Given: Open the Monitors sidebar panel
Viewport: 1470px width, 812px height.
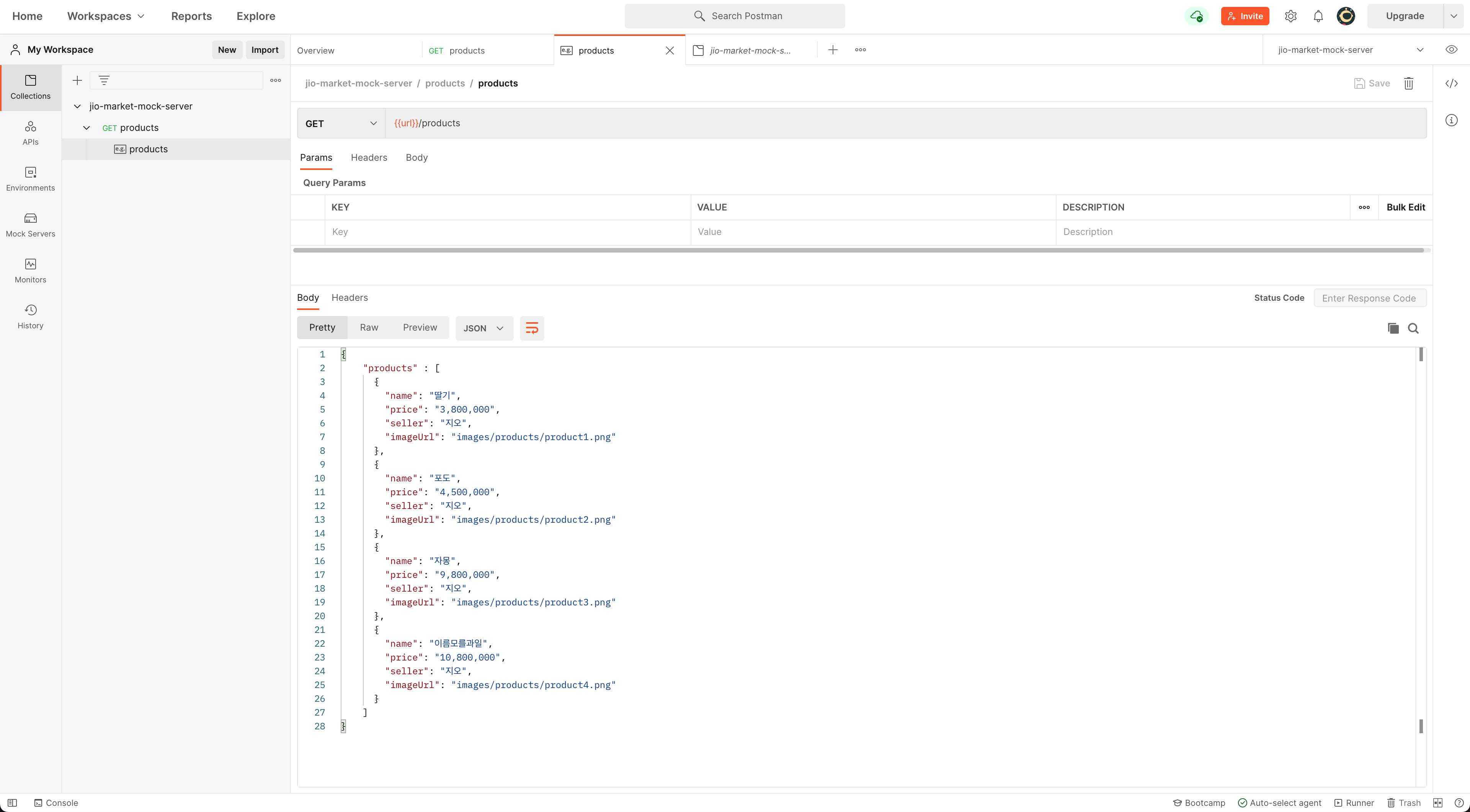Looking at the screenshot, I should (x=30, y=271).
